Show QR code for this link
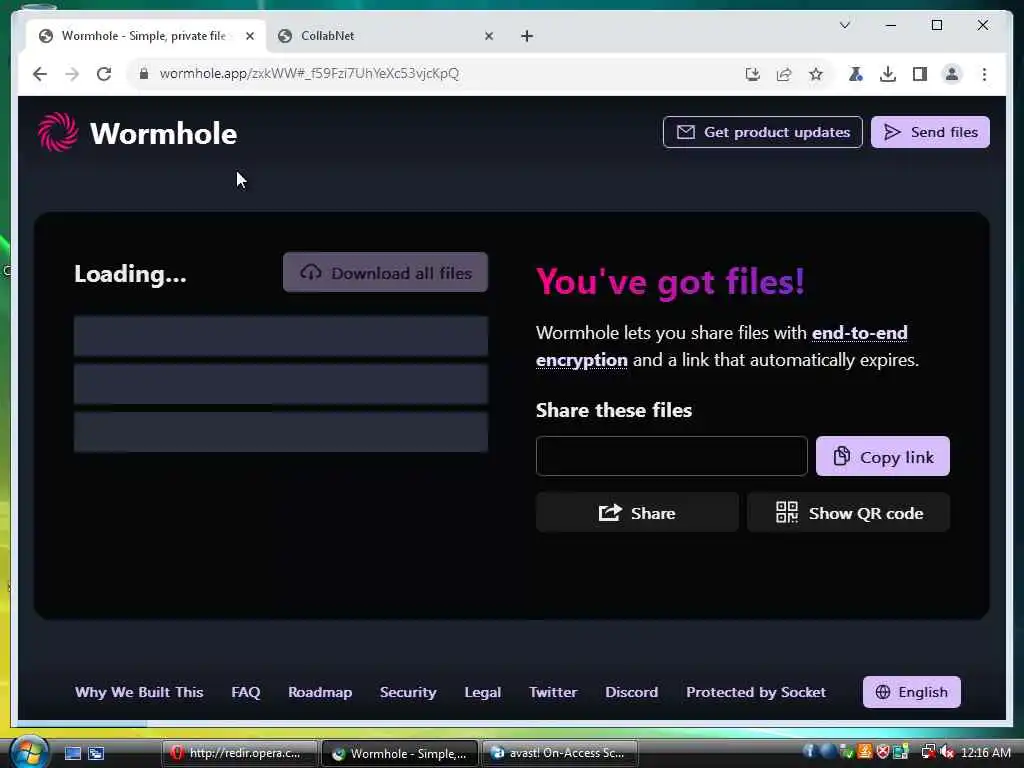The image size is (1024, 768). (x=848, y=513)
